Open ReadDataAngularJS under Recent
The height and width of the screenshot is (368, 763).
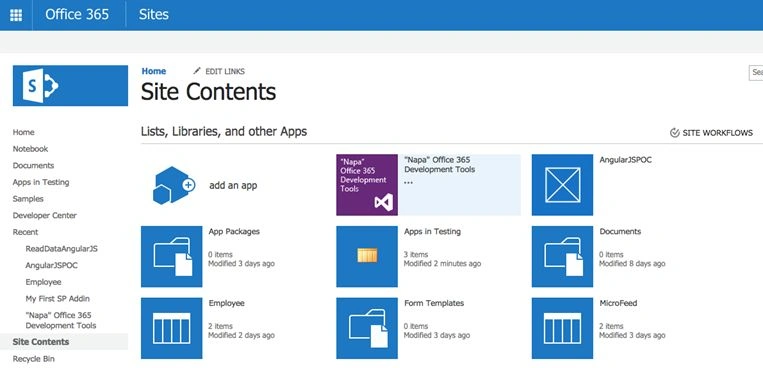pyautogui.click(x=61, y=249)
